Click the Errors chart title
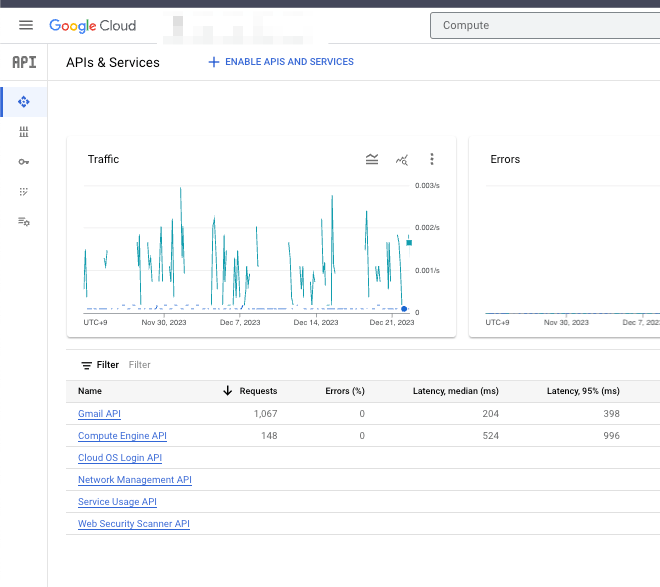 click(505, 159)
